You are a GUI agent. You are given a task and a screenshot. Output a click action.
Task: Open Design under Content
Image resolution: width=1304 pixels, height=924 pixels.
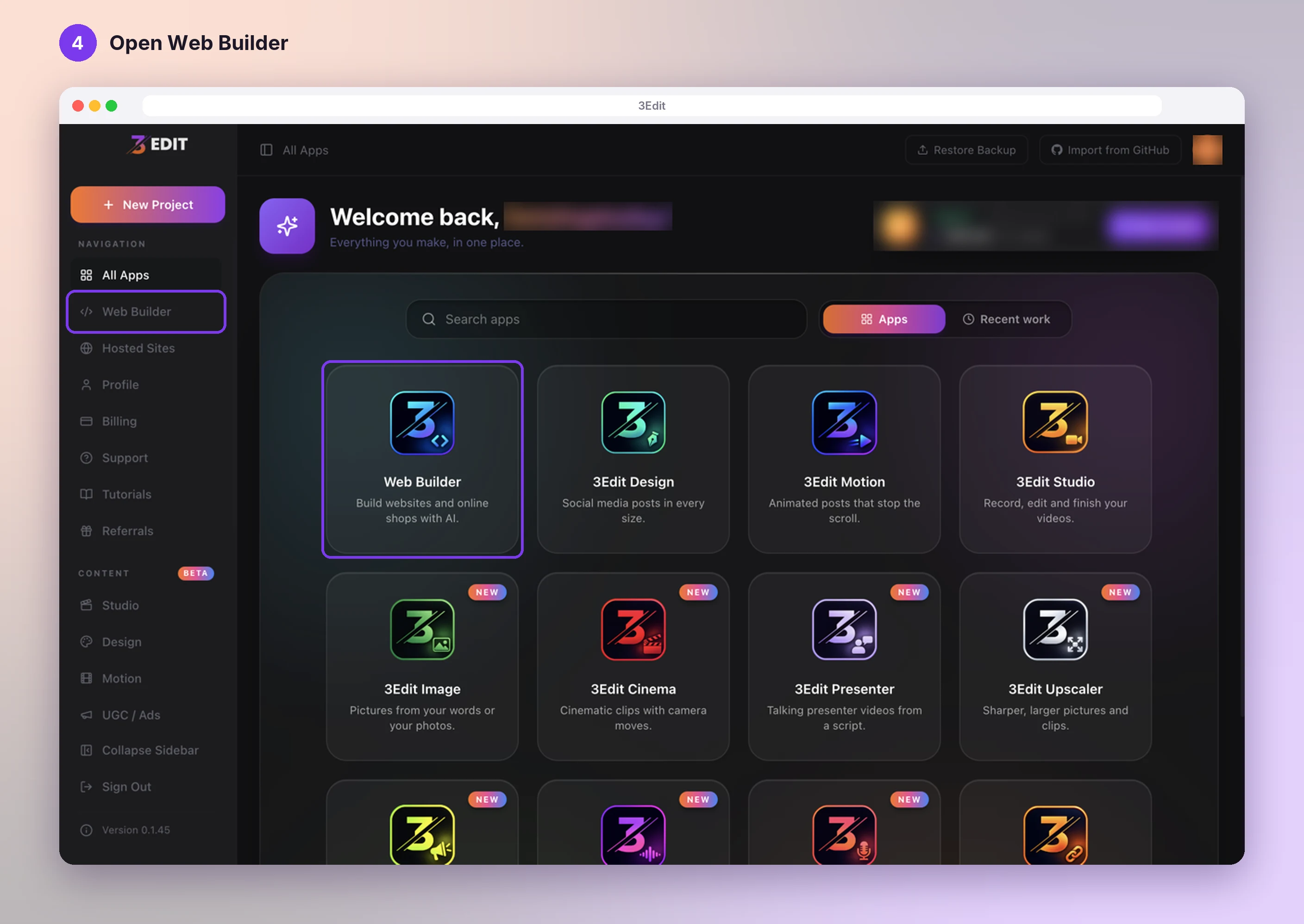(146, 642)
